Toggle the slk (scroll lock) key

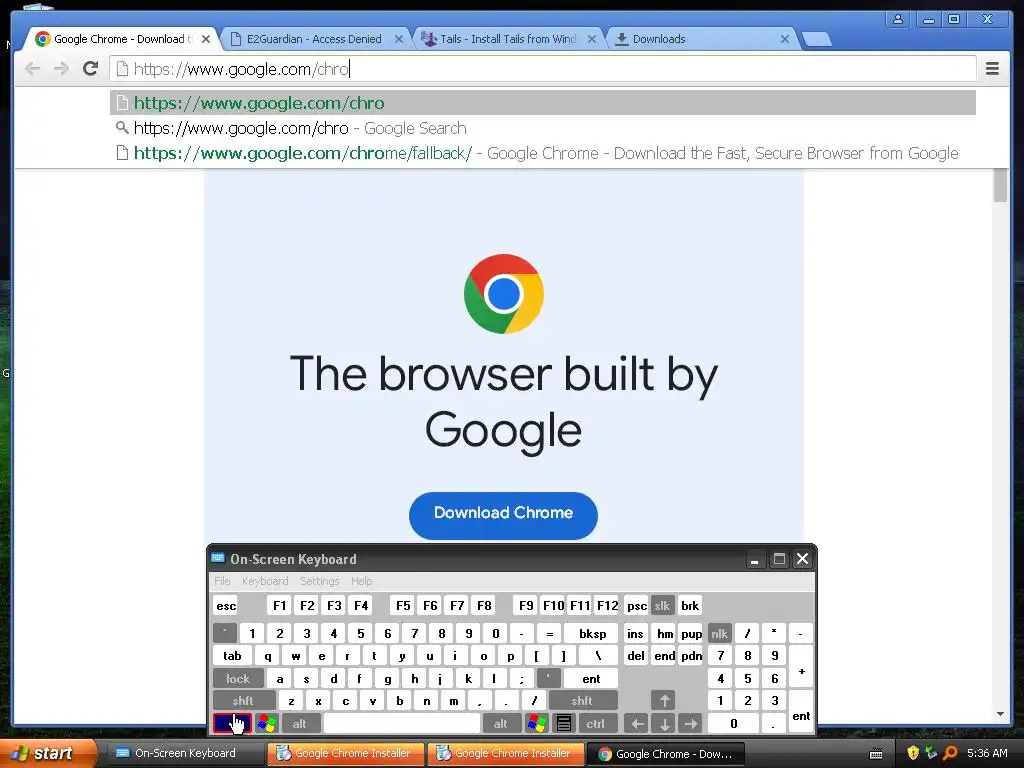662,606
